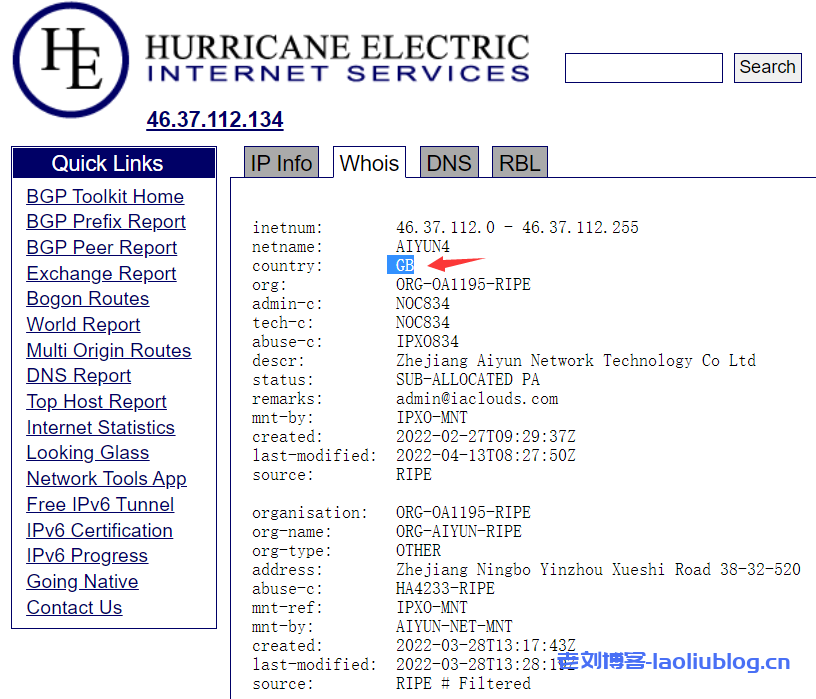
Task: Click the Multi Origin Routes link
Action: point(109,351)
